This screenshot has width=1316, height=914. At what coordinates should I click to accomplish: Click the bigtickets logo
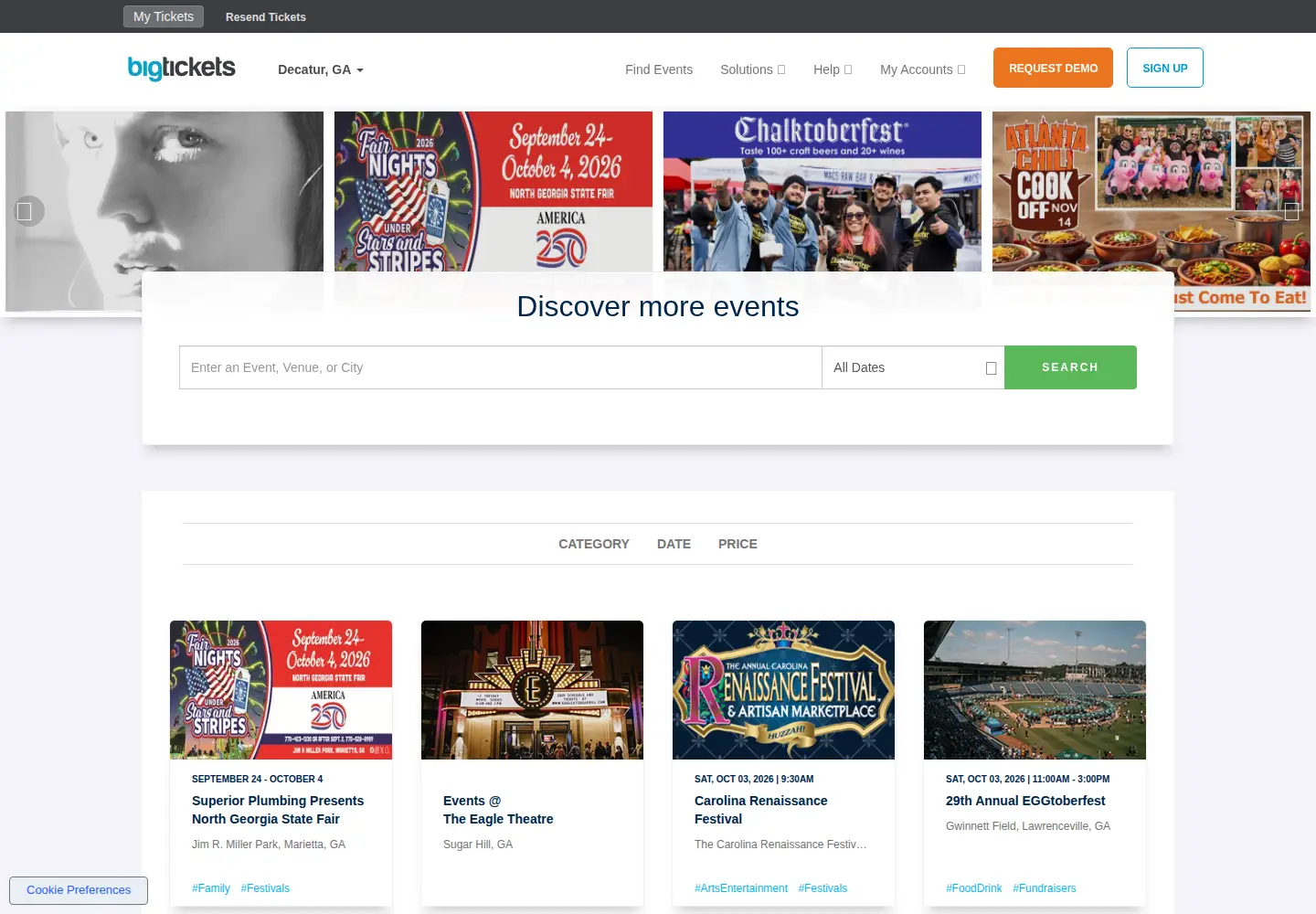181,69
